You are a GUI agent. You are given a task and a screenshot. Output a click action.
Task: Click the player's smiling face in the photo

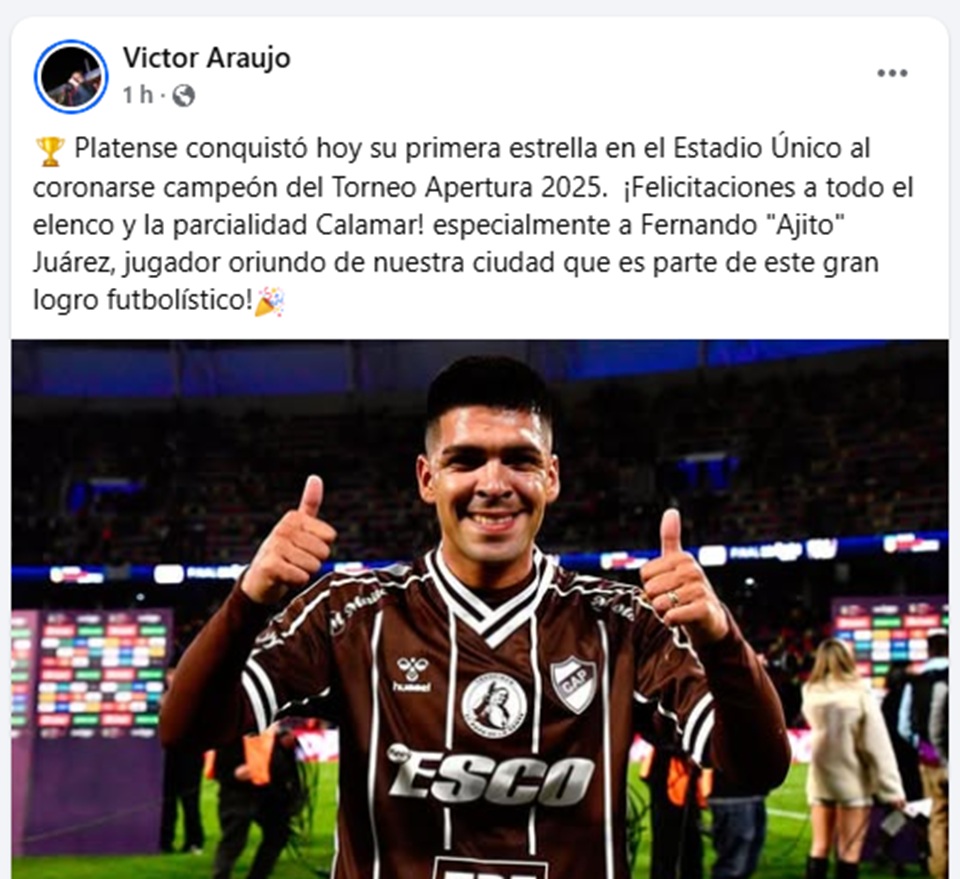tap(489, 477)
